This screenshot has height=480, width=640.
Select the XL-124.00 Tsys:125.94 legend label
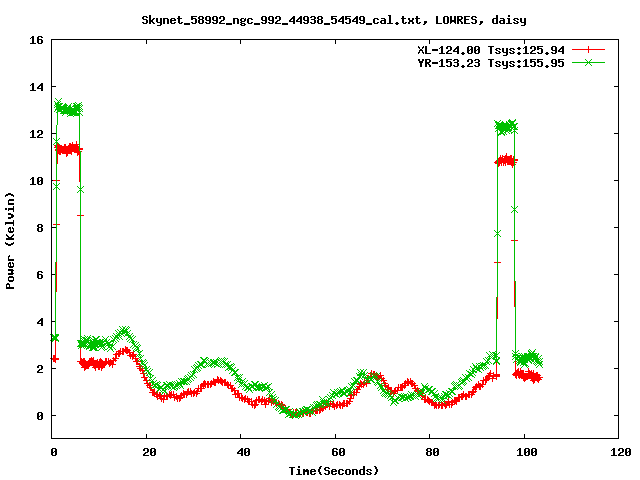(x=491, y=50)
